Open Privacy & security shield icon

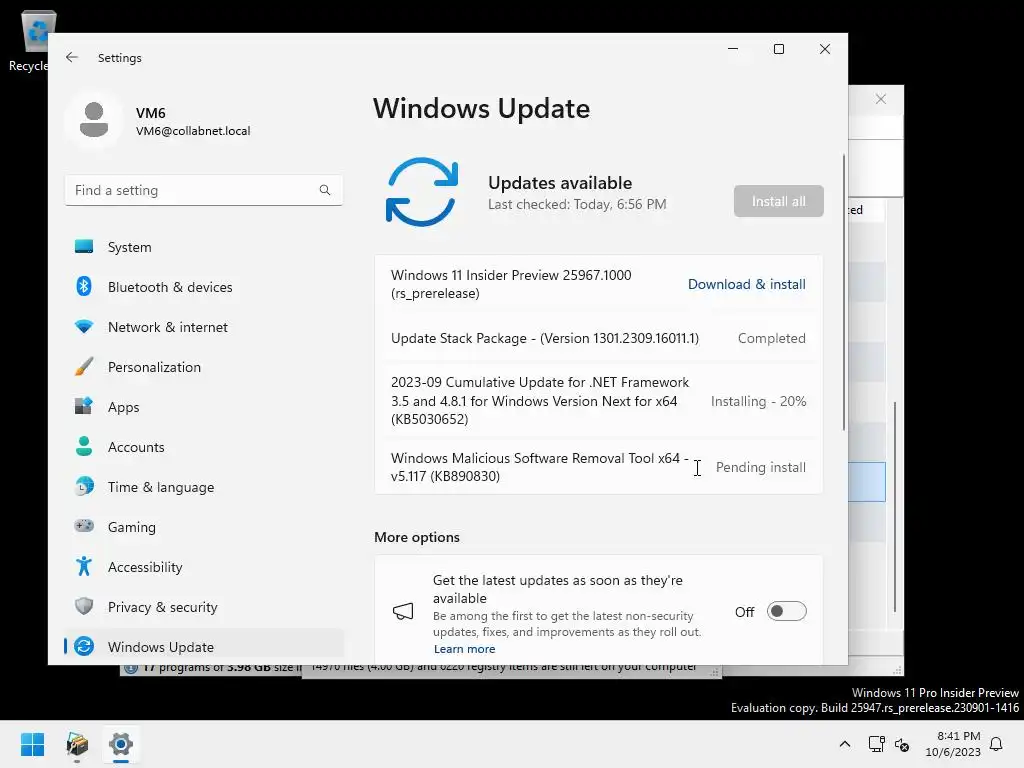(x=84, y=606)
